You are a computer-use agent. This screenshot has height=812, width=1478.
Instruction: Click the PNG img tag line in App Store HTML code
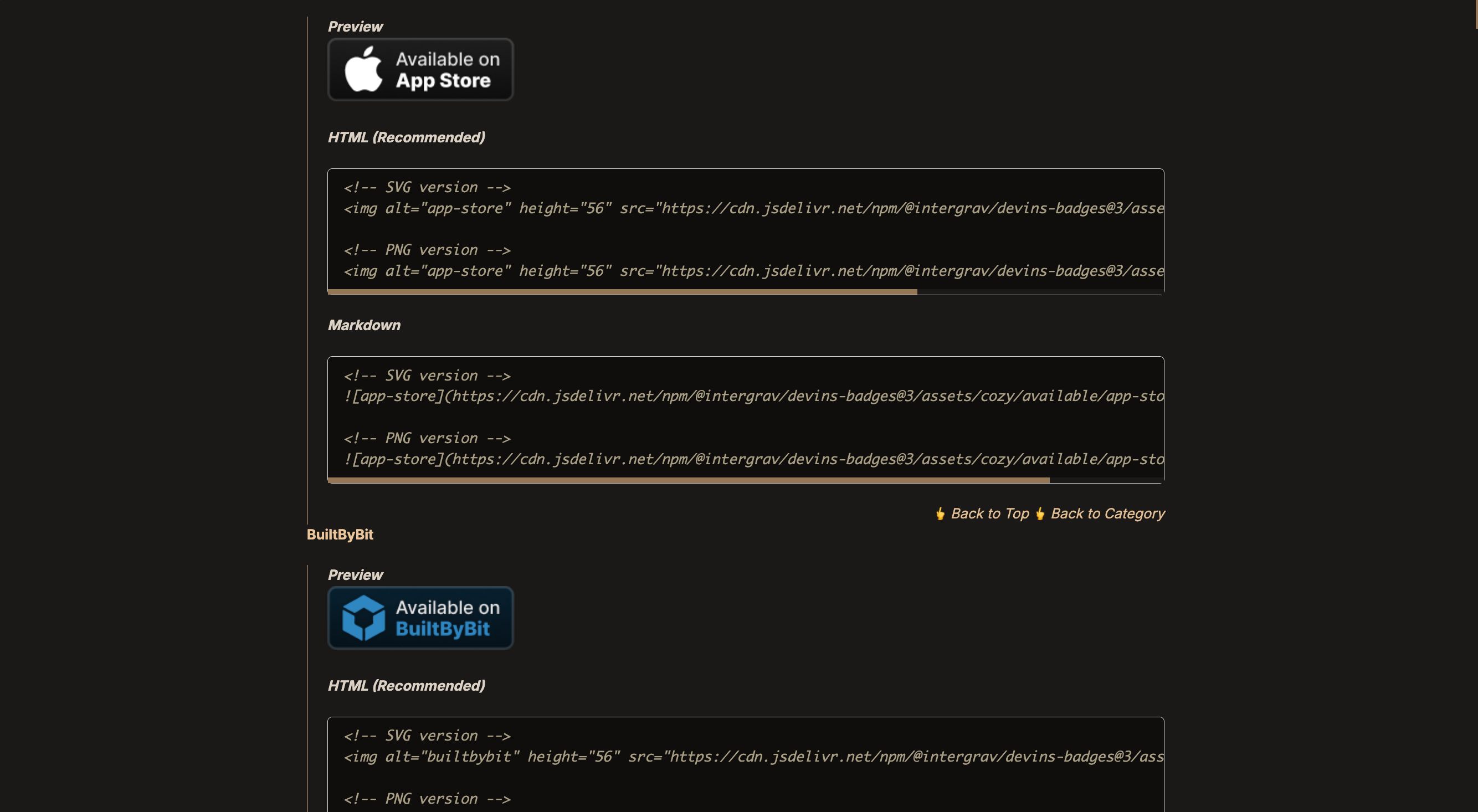753,271
